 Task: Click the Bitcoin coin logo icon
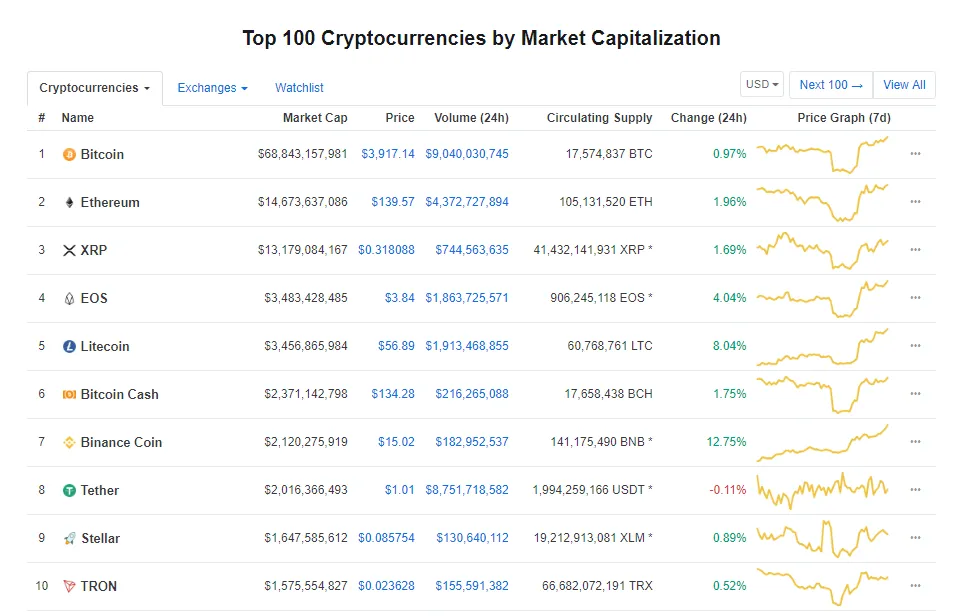click(x=69, y=155)
